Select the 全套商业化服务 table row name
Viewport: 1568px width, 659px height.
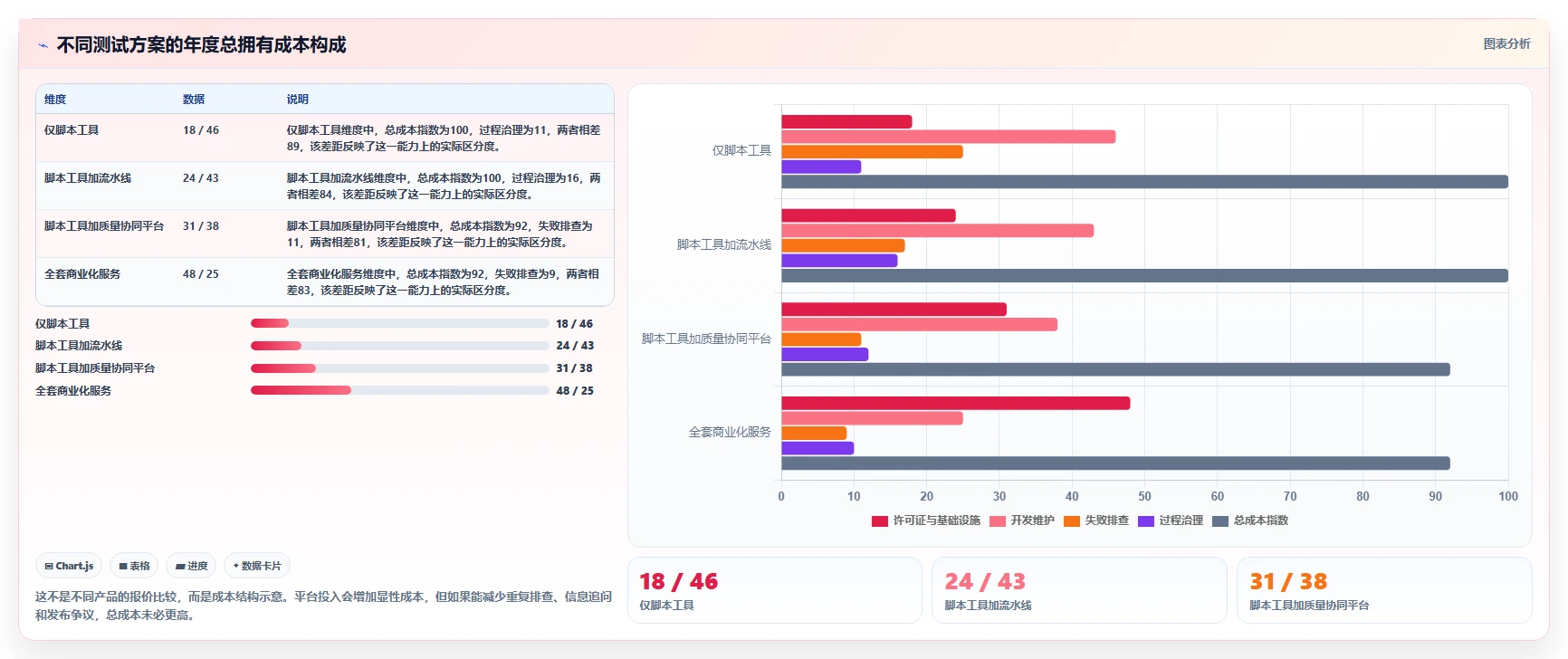[x=82, y=274]
